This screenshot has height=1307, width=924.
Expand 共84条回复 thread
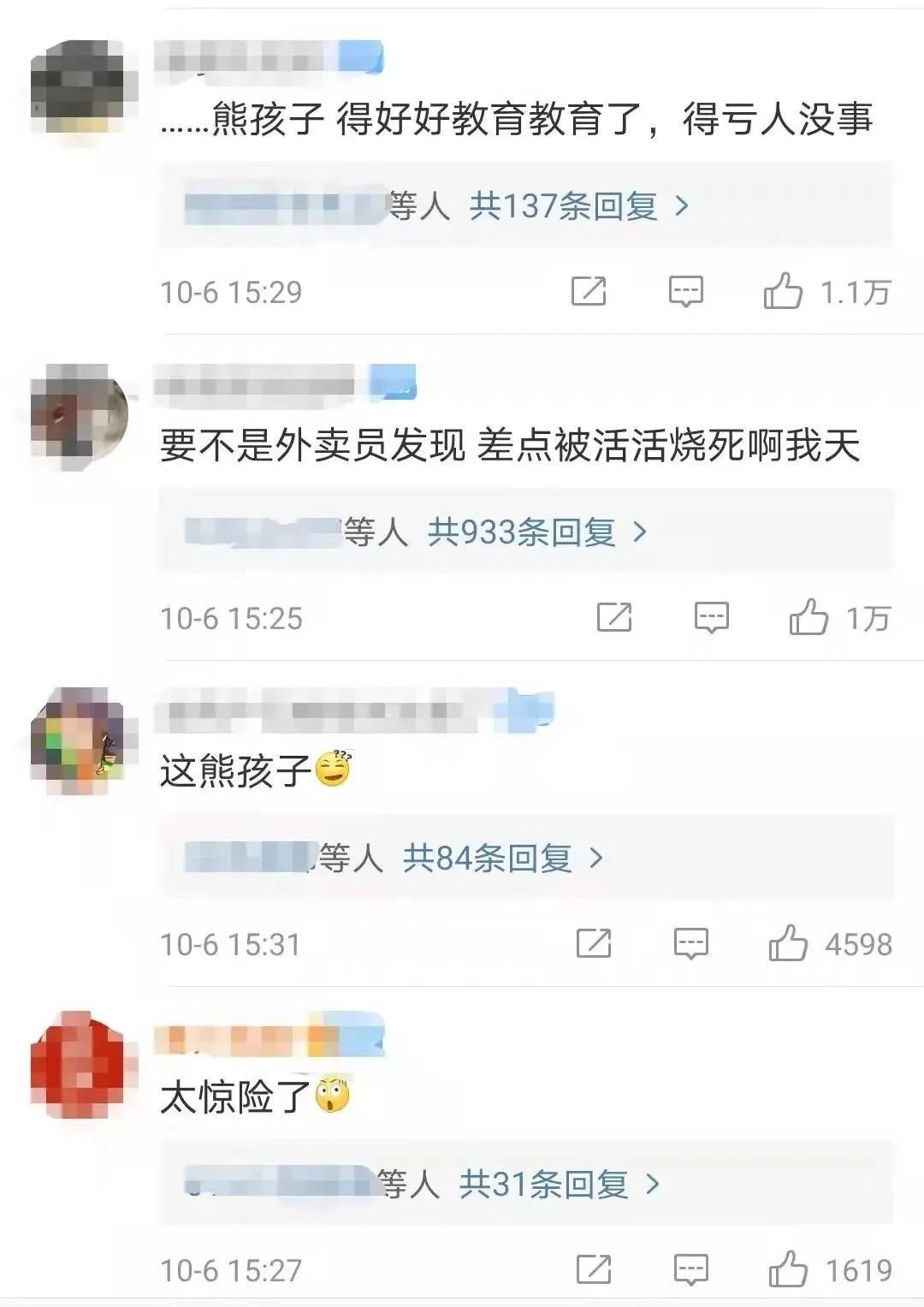coord(503,858)
